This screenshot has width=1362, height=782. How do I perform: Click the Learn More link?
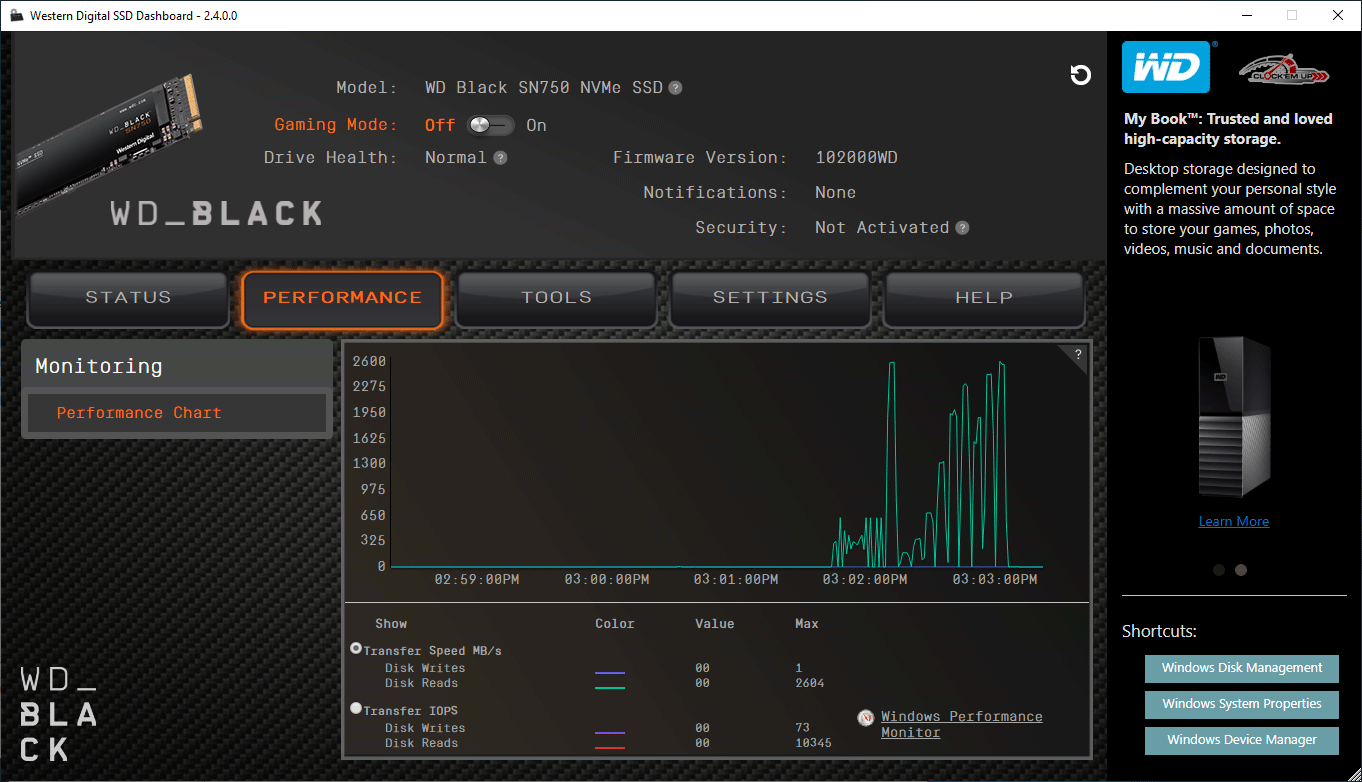[x=1233, y=521]
